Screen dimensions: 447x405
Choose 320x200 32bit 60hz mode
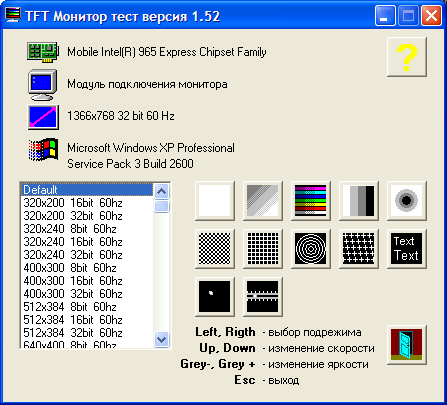pos(87,216)
